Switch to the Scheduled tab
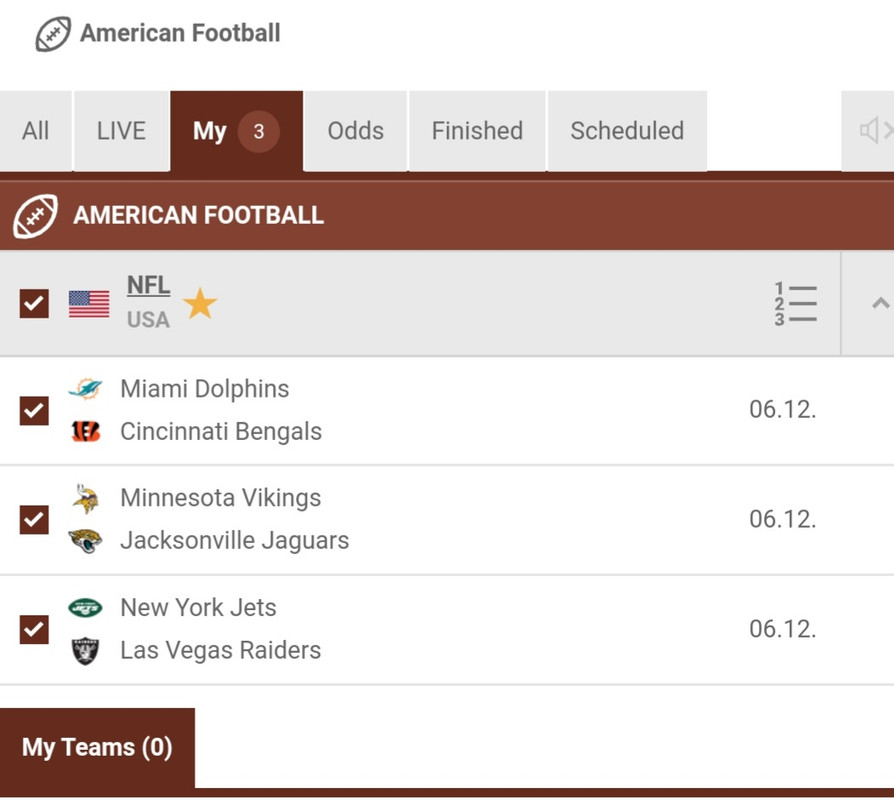 pos(627,131)
